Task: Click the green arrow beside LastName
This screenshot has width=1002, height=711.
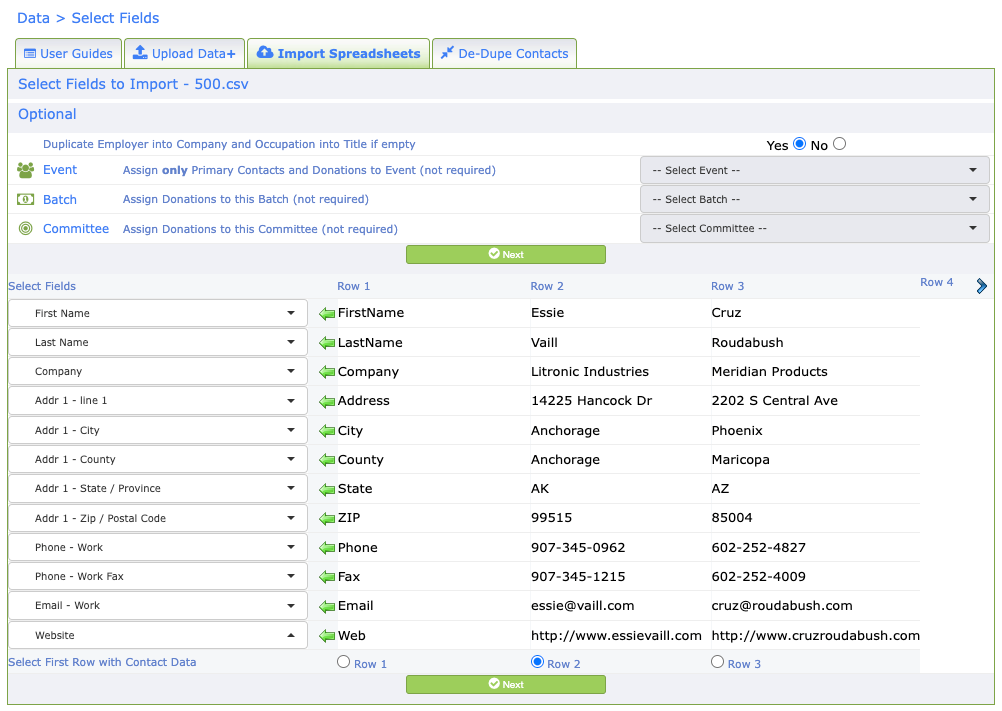Action: tap(327, 343)
